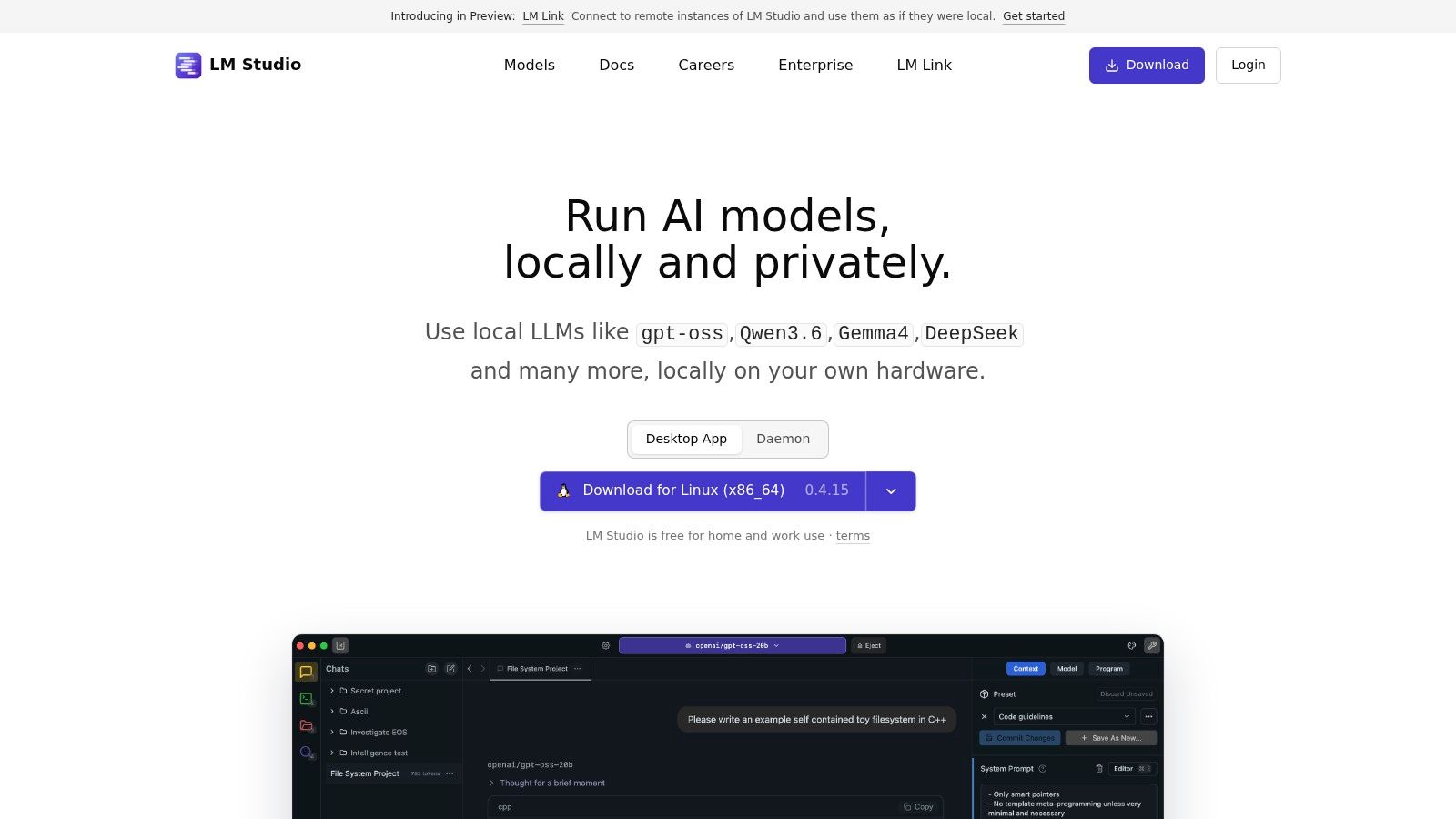Click the Commit Changes button

click(x=1020, y=738)
